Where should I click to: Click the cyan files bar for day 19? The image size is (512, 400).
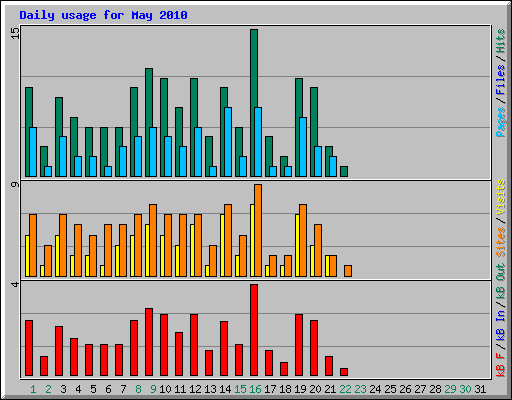303,147
